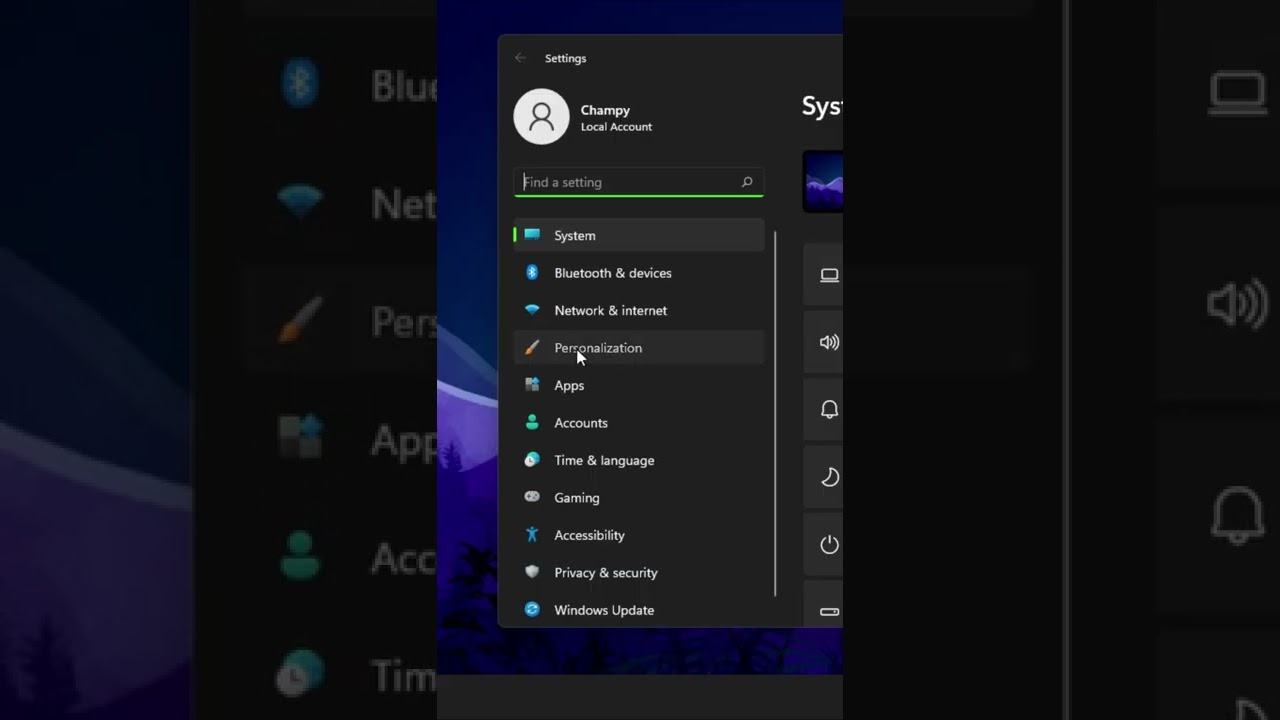Click the Windows Update refresh icon
1280x720 pixels.
(x=532, y=610)
